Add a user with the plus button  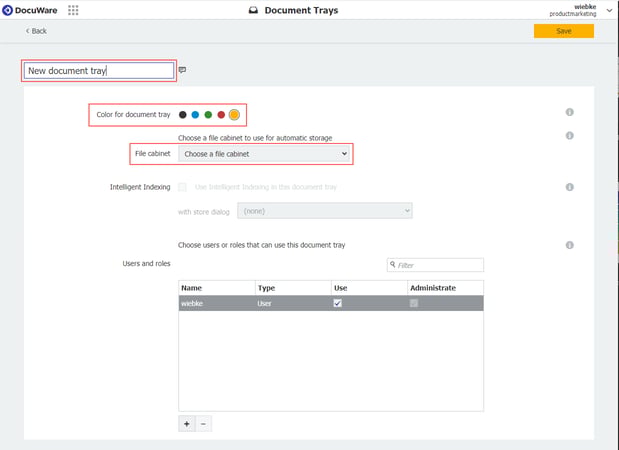186,424
